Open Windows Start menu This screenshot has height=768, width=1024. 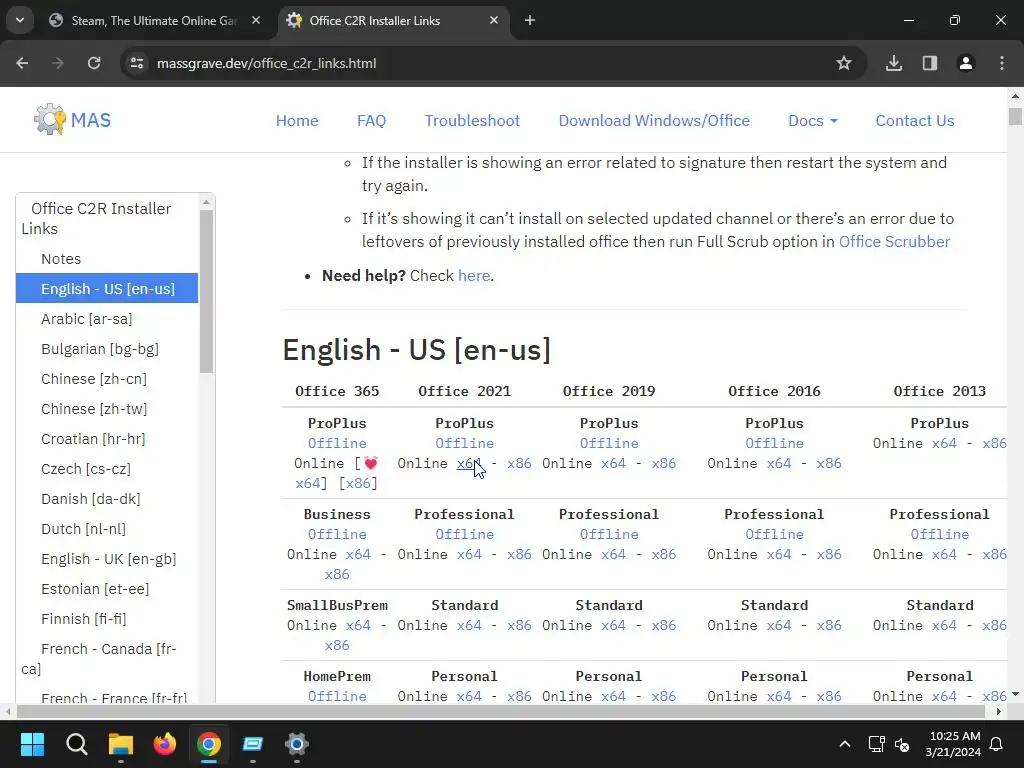pyautogui.click(x=32, y=744)
